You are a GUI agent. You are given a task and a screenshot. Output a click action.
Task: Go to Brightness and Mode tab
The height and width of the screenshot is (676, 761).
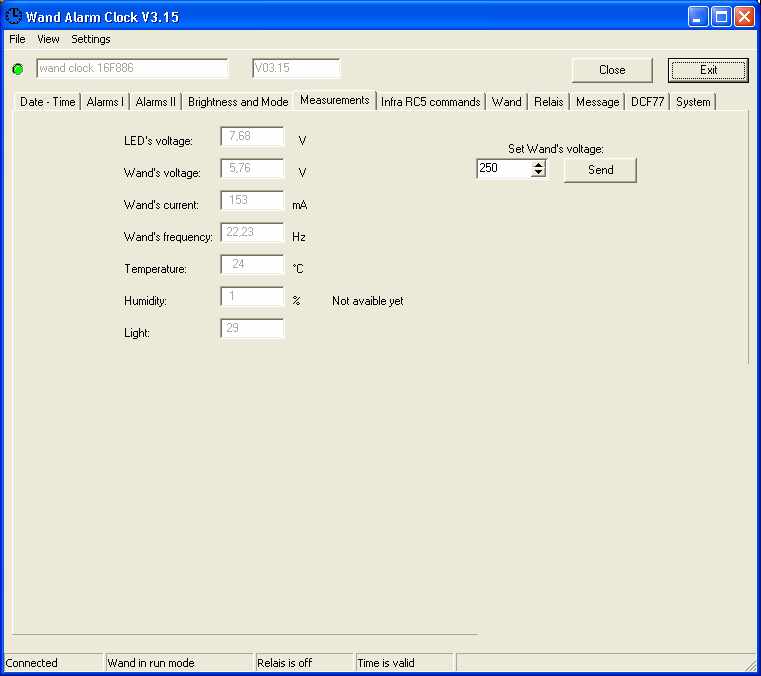click(x=238, y=102)
